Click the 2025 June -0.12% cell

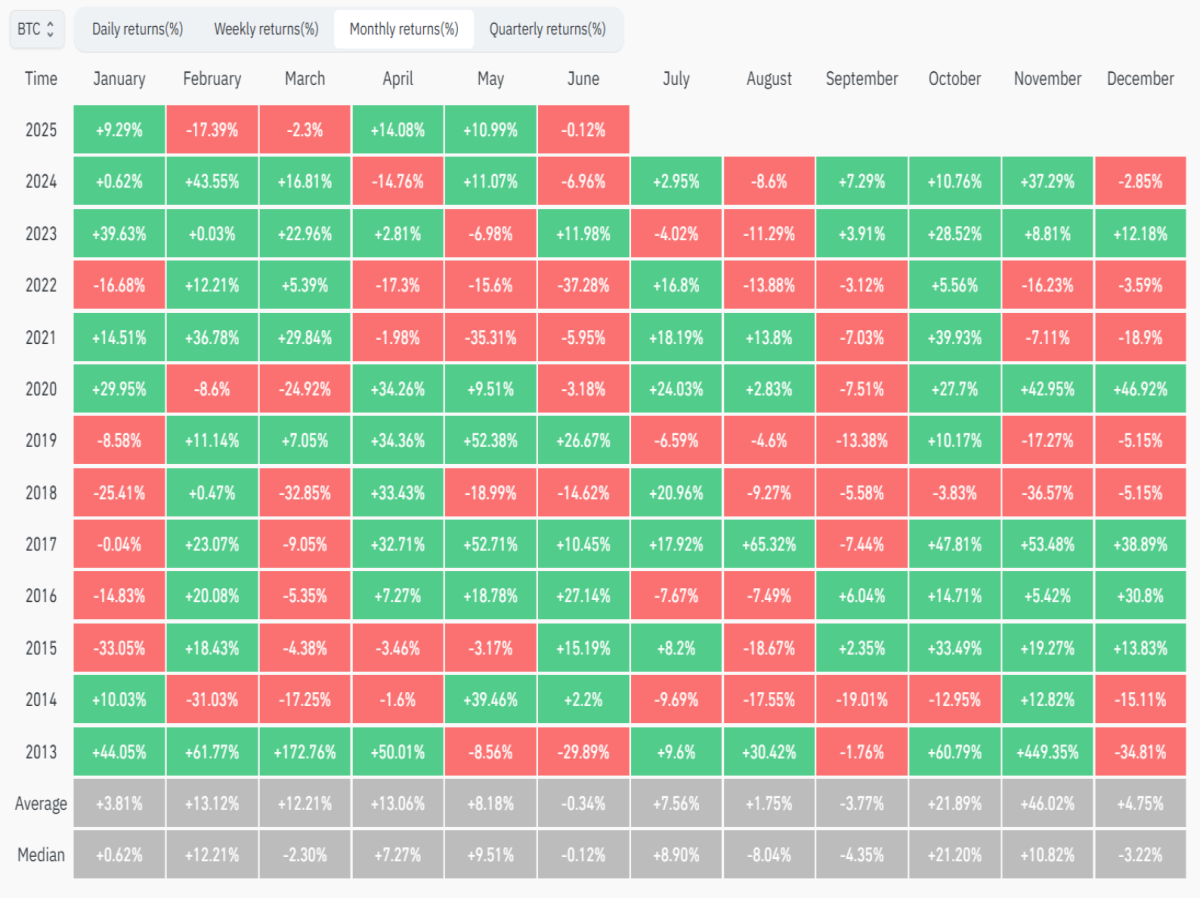(584, 130)
